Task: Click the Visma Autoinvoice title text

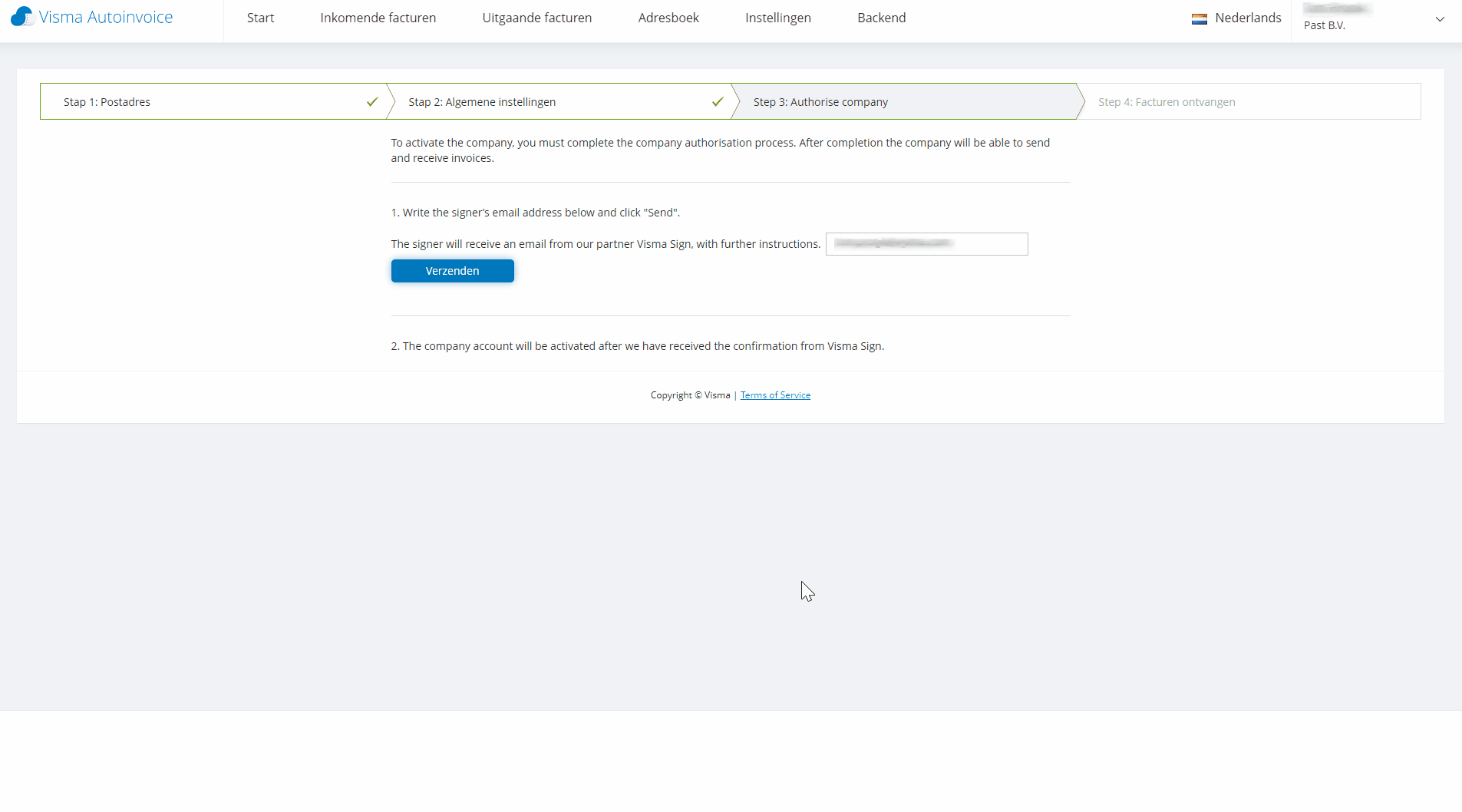Action: tap(106, 17)
